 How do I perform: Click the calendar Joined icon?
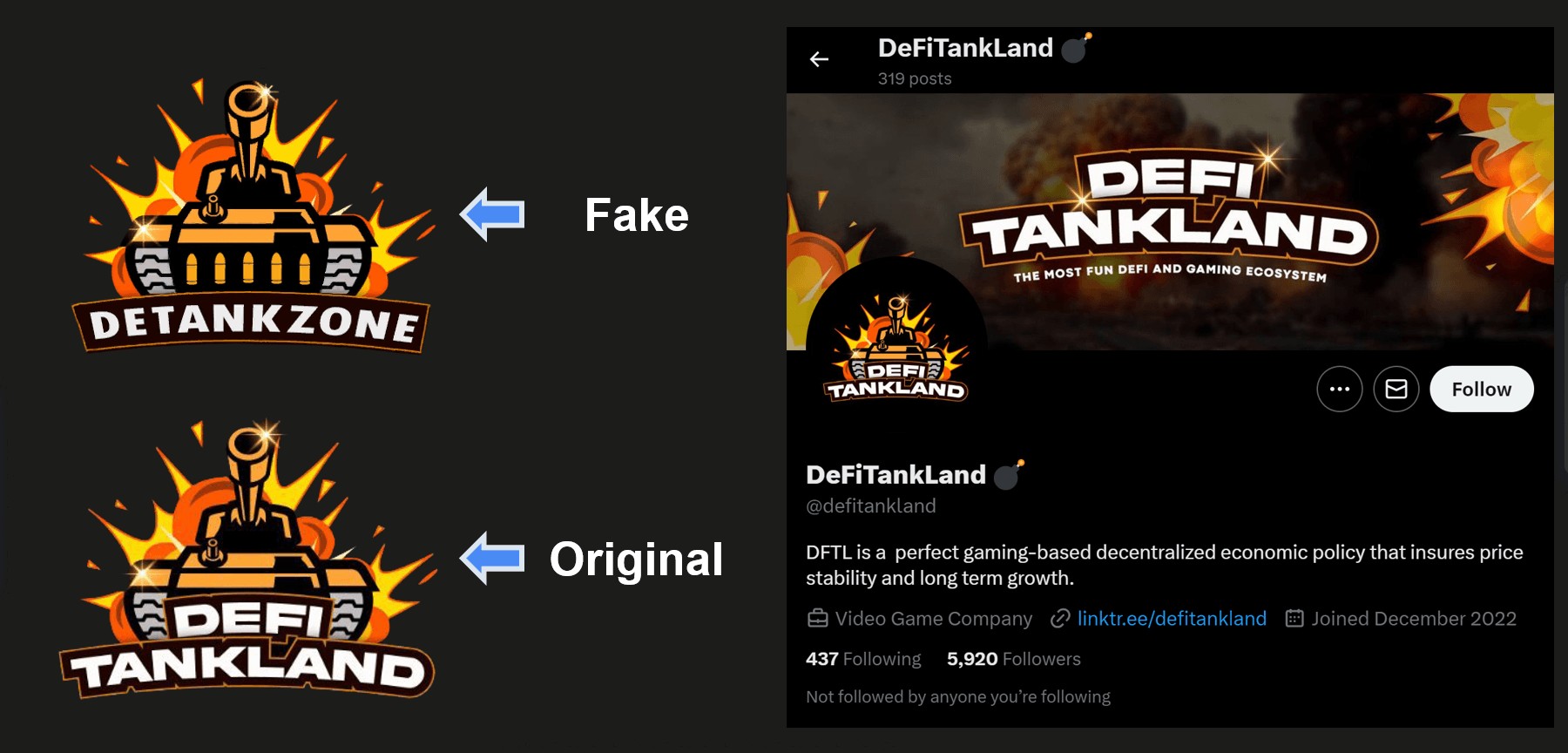[x=1294, y=619]
